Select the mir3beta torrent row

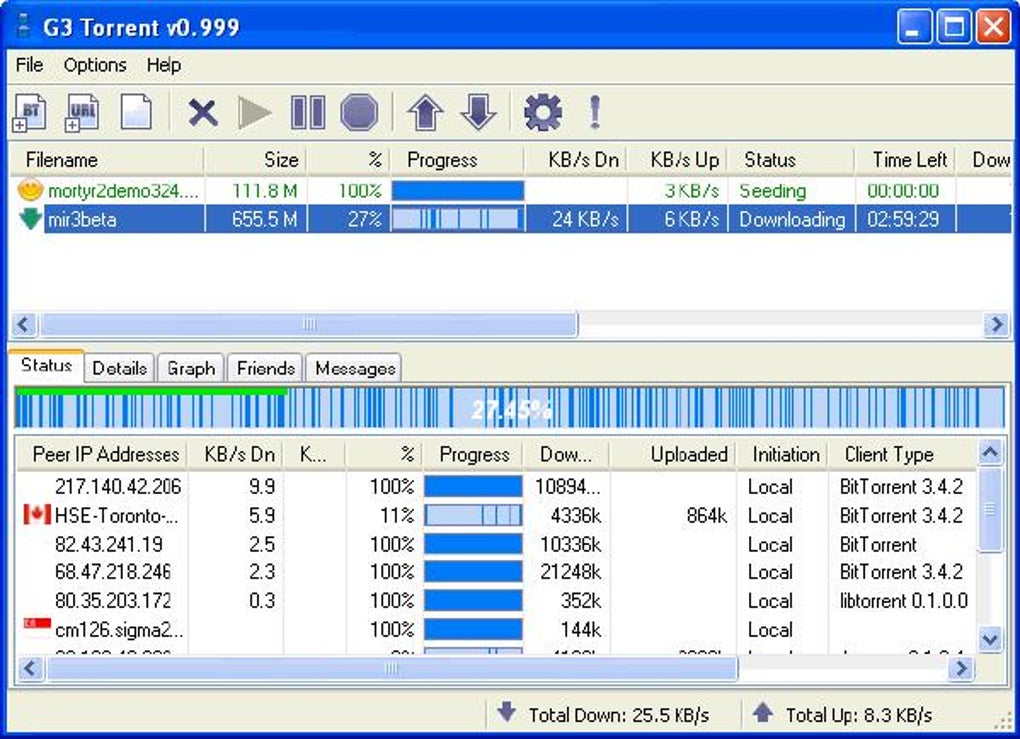click(511, 219)
